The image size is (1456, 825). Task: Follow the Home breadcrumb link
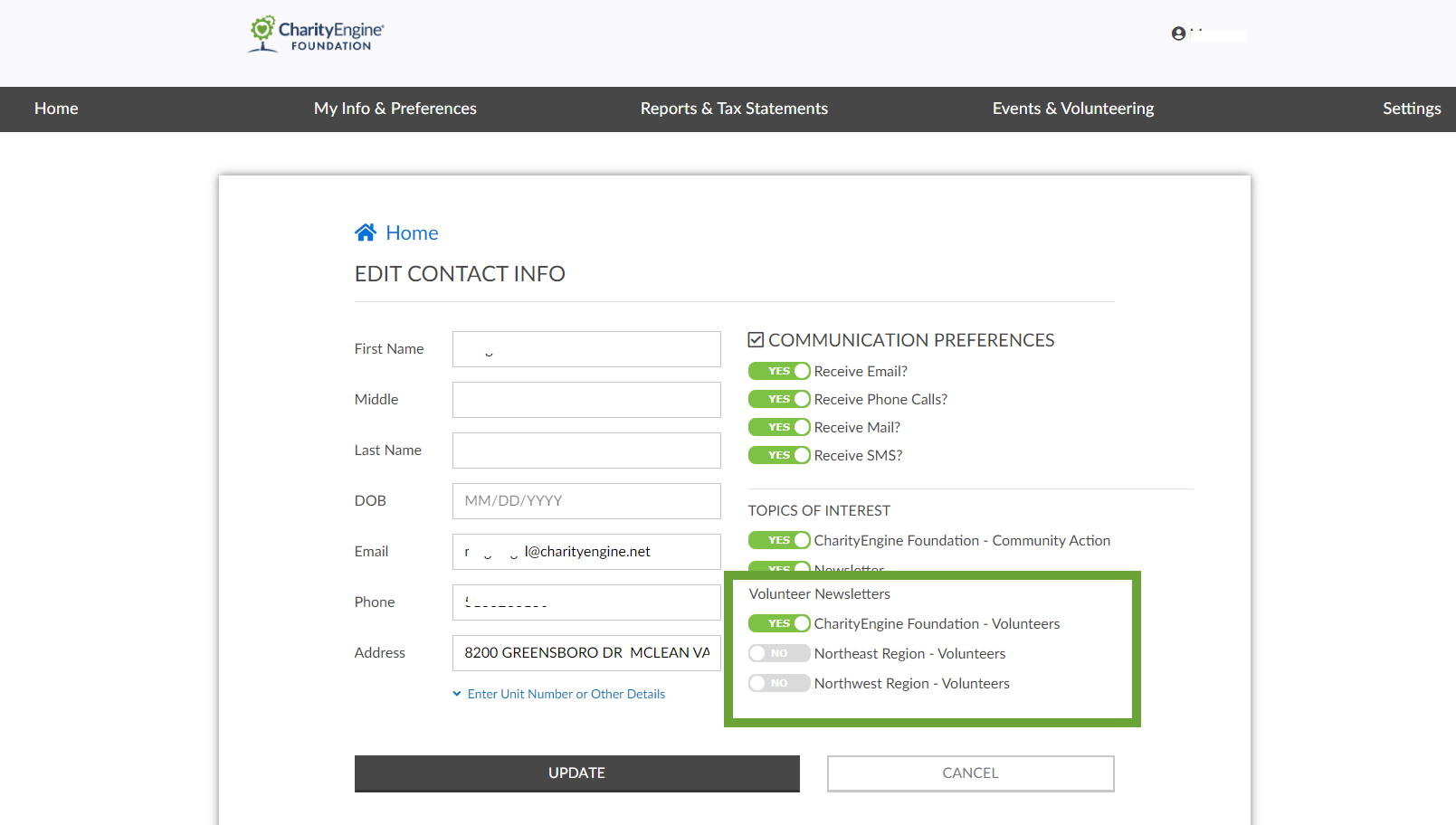click(x=412, y=232)
